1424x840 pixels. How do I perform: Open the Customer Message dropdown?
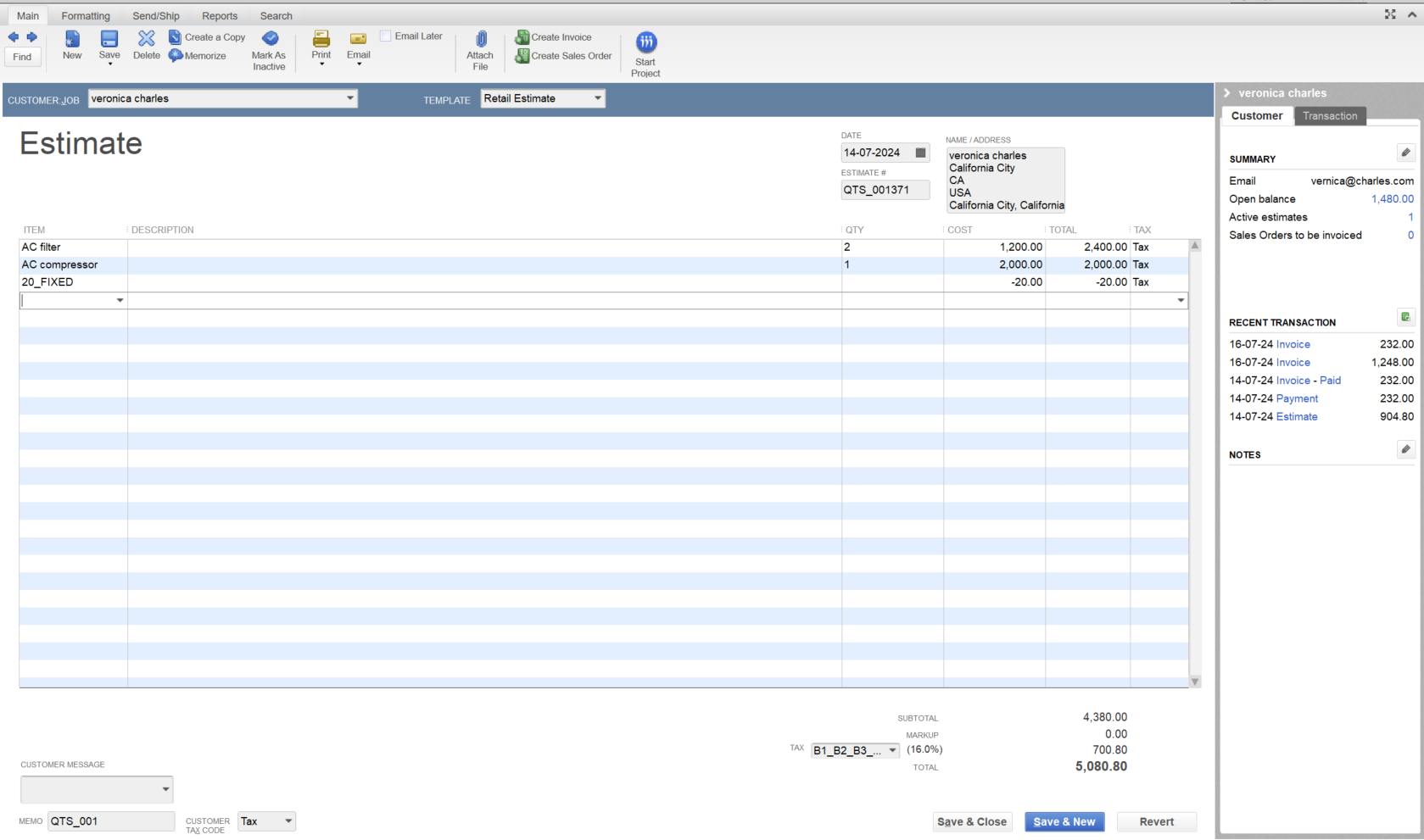[x=165, y=789]
